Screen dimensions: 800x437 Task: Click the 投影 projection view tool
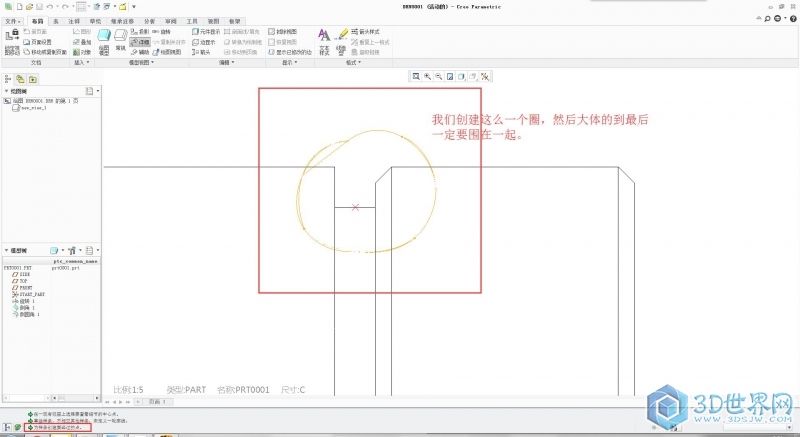[x=140, y=32]
